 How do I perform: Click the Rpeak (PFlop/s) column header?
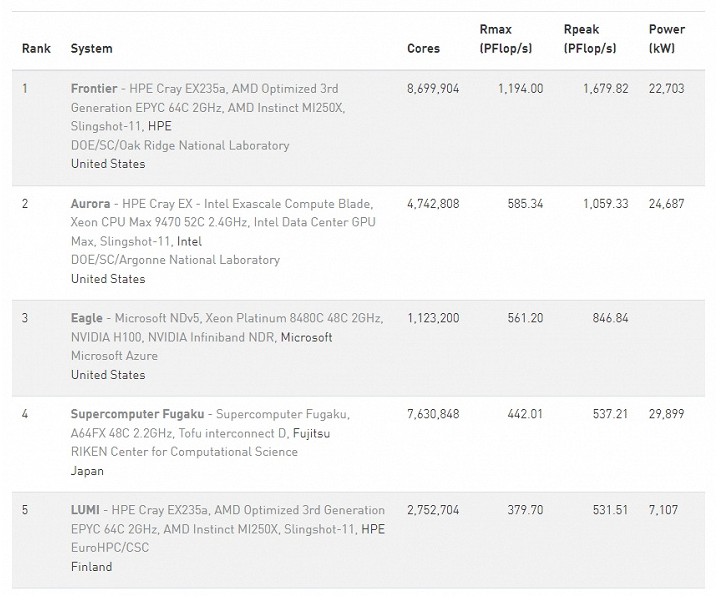click(x=590, y=39)
